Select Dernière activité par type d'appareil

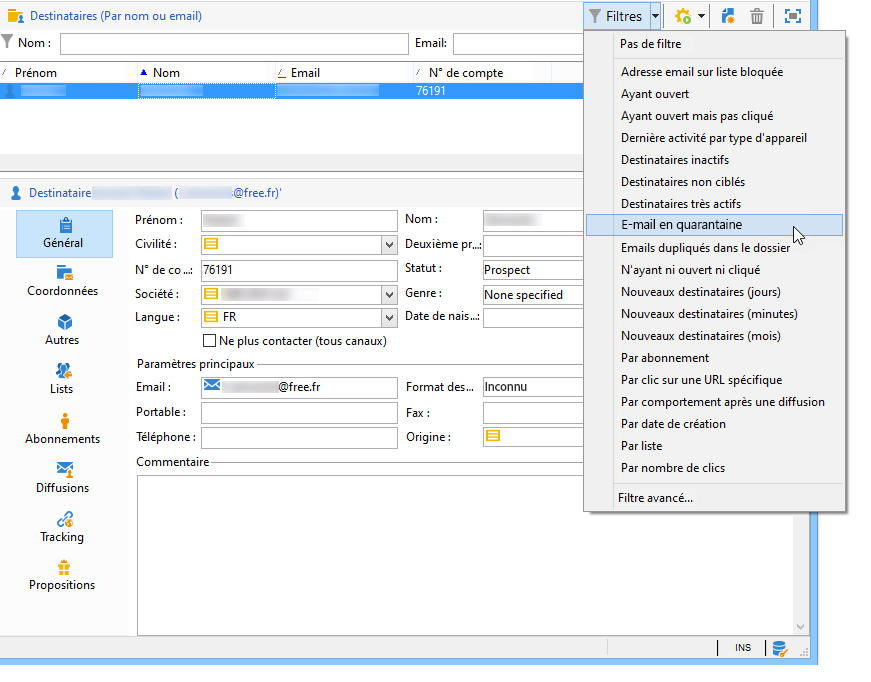(x=714, y=138)
